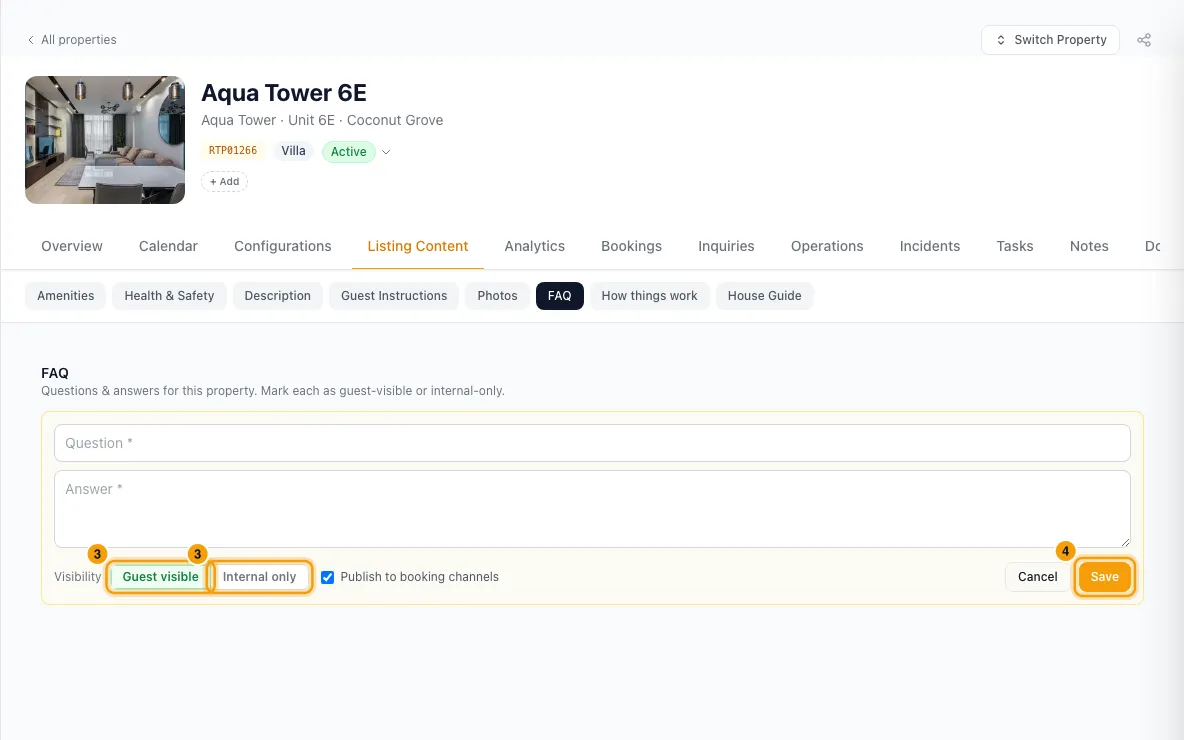This screenshot has height=740, width=1184.
Task: Open the Guest Instructions sub-tab
Action: (x=394, y=296)
